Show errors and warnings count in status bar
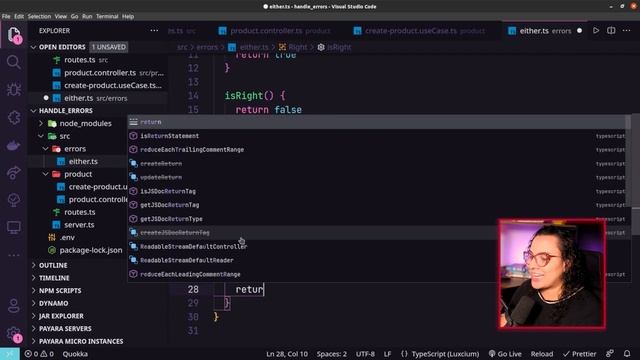 (39, 354)
